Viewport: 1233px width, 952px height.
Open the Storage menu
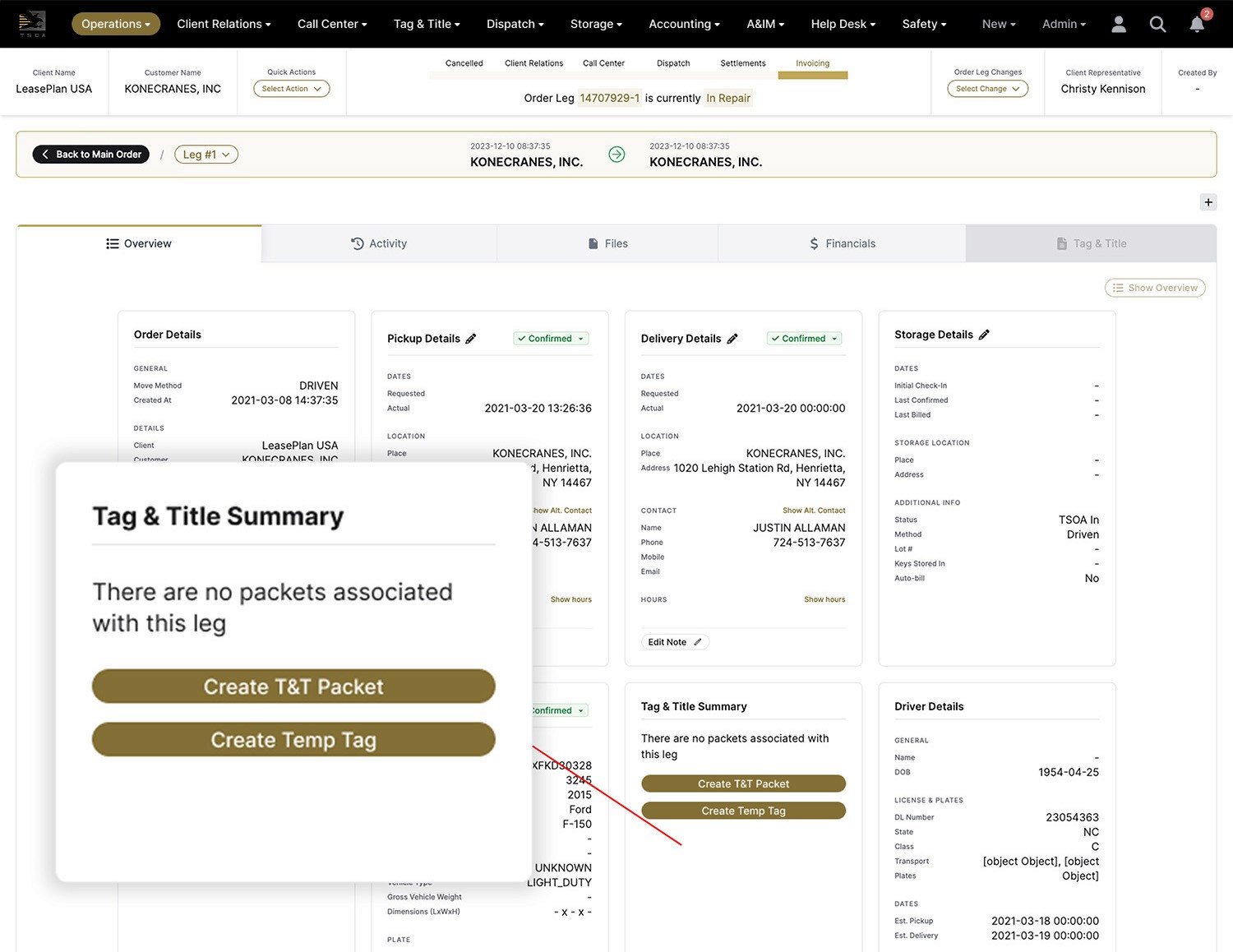tap(596, 24)
